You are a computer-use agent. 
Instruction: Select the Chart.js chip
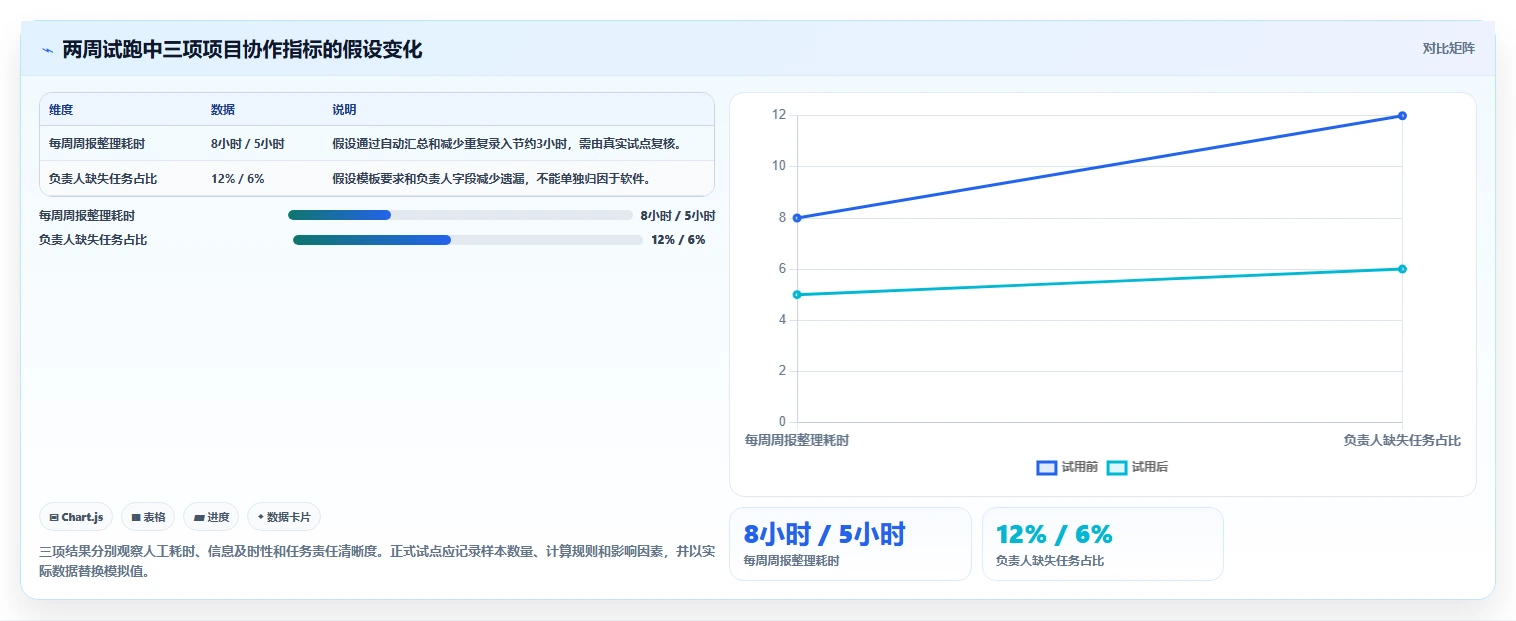(77, 517)
